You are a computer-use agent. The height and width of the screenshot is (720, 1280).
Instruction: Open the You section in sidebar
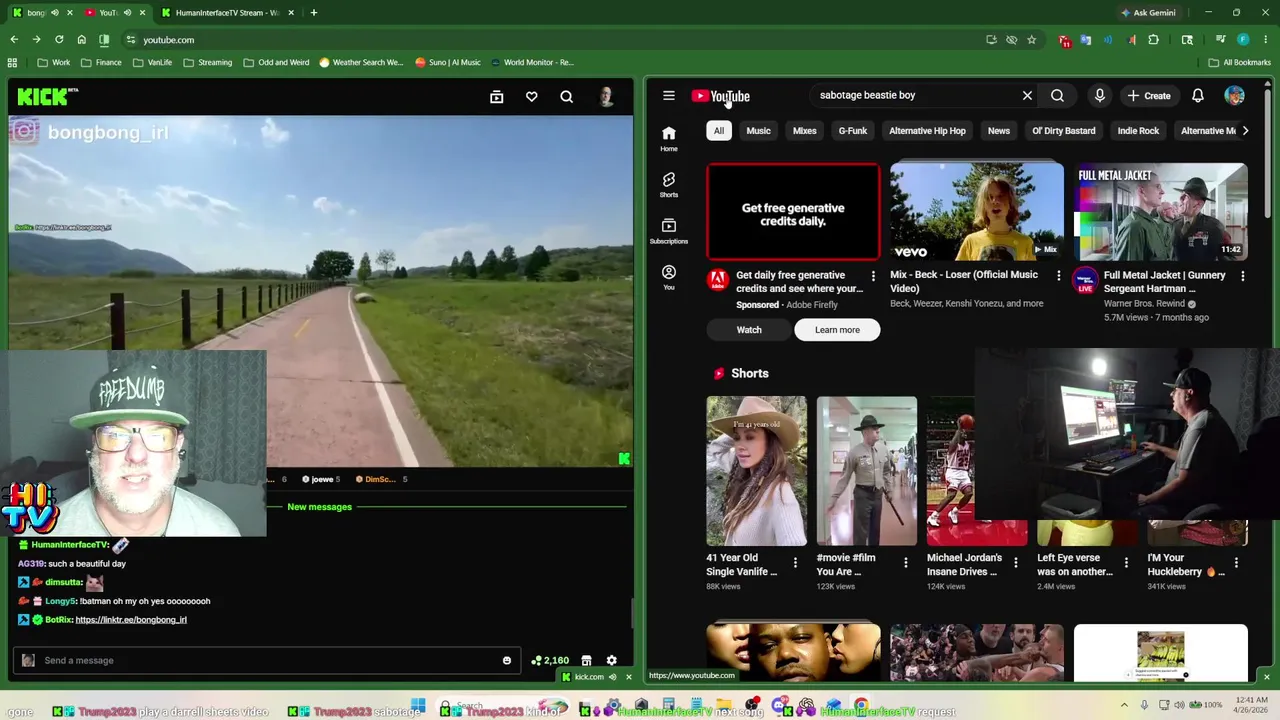click(669, 277)
